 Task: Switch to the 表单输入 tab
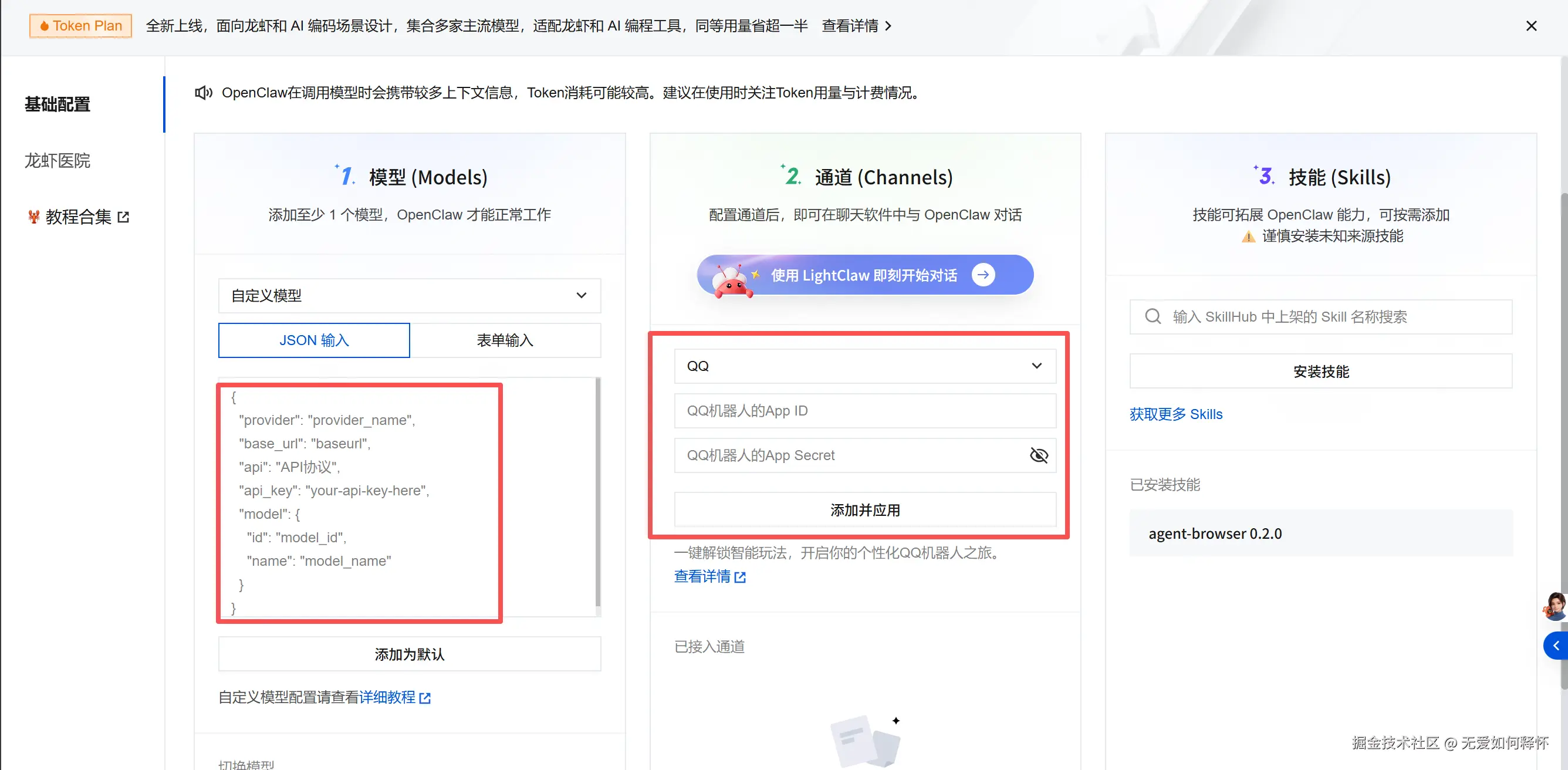coord(505,340)
